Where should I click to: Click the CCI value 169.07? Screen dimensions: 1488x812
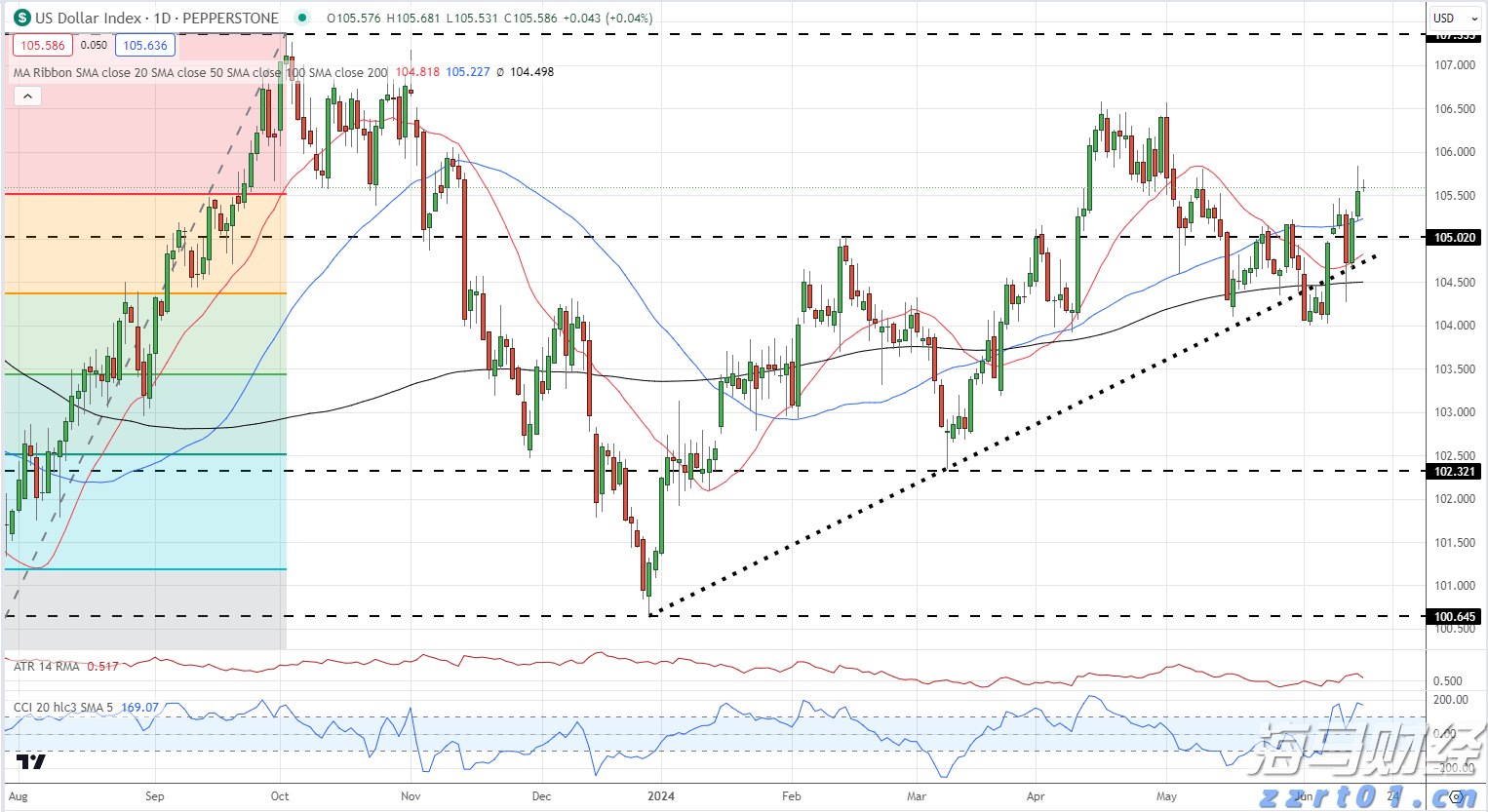[x=140, y=708]
